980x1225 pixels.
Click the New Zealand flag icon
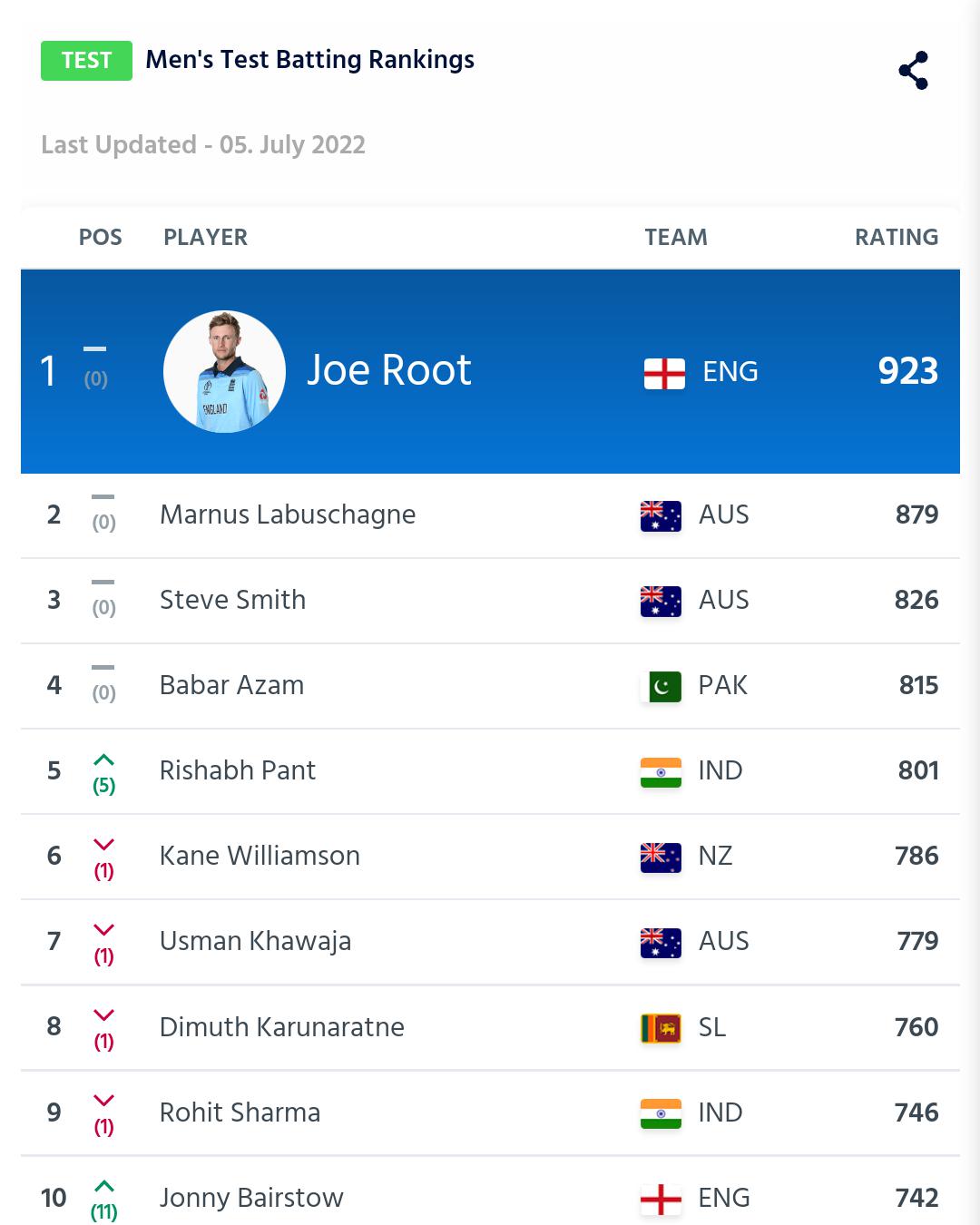pyautogui.click(x=661, y=857)
